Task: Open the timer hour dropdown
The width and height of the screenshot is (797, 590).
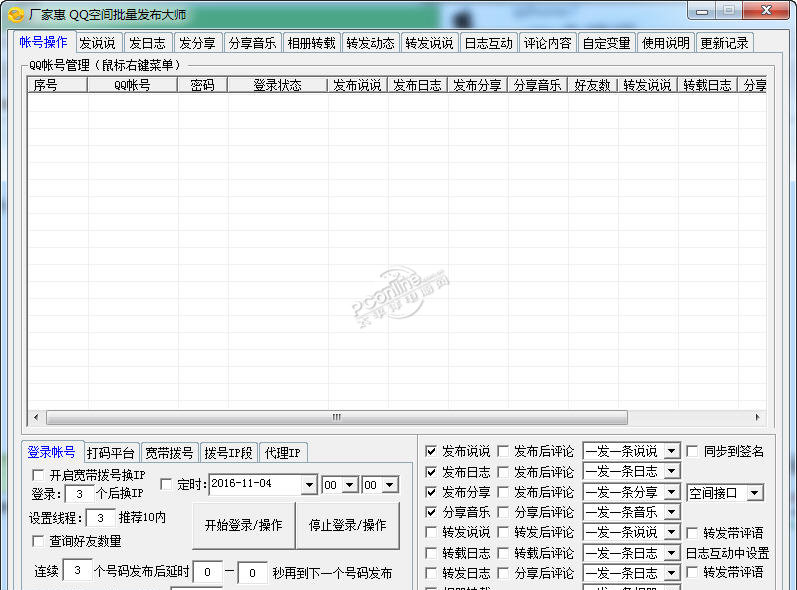Action: click(x=349, y=485)
